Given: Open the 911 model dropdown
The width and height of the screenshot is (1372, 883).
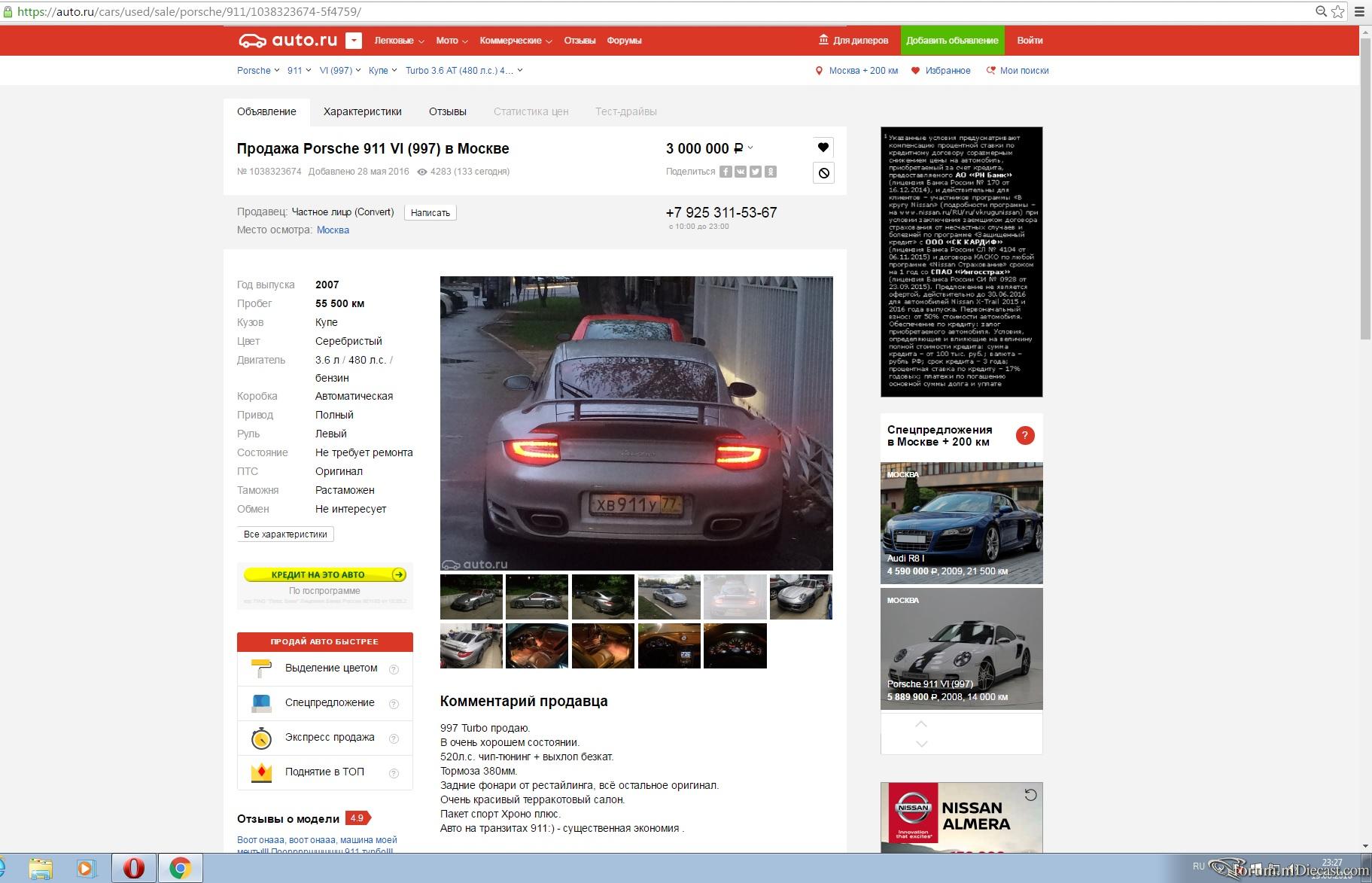Looking at the screenshot, I should [299, 71].
